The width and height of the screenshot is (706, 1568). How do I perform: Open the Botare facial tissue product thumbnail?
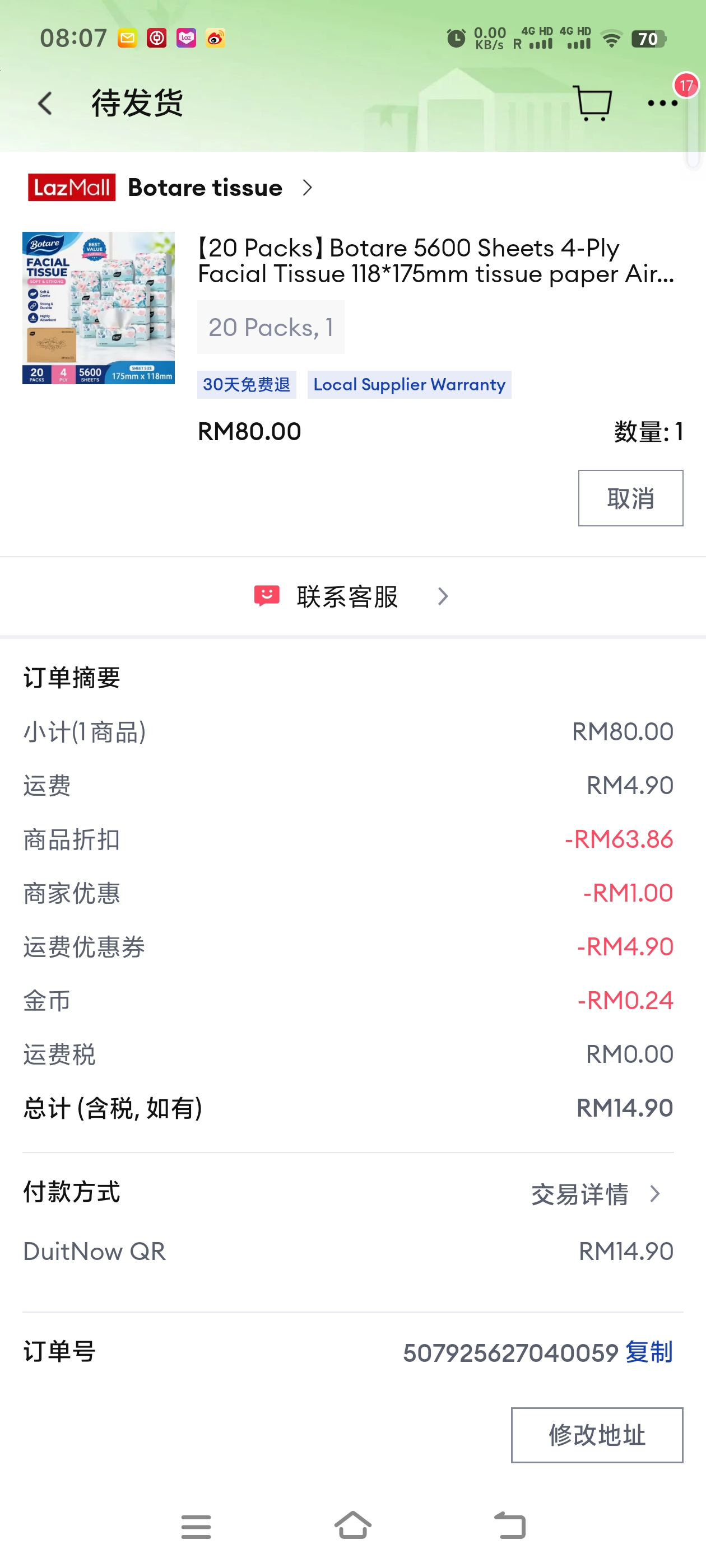(99, 308)
